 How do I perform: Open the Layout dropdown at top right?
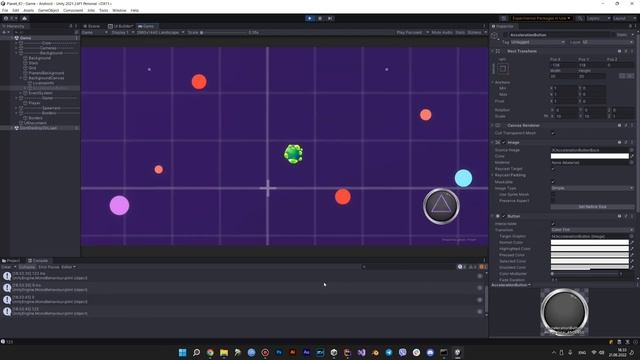(624, 18)
